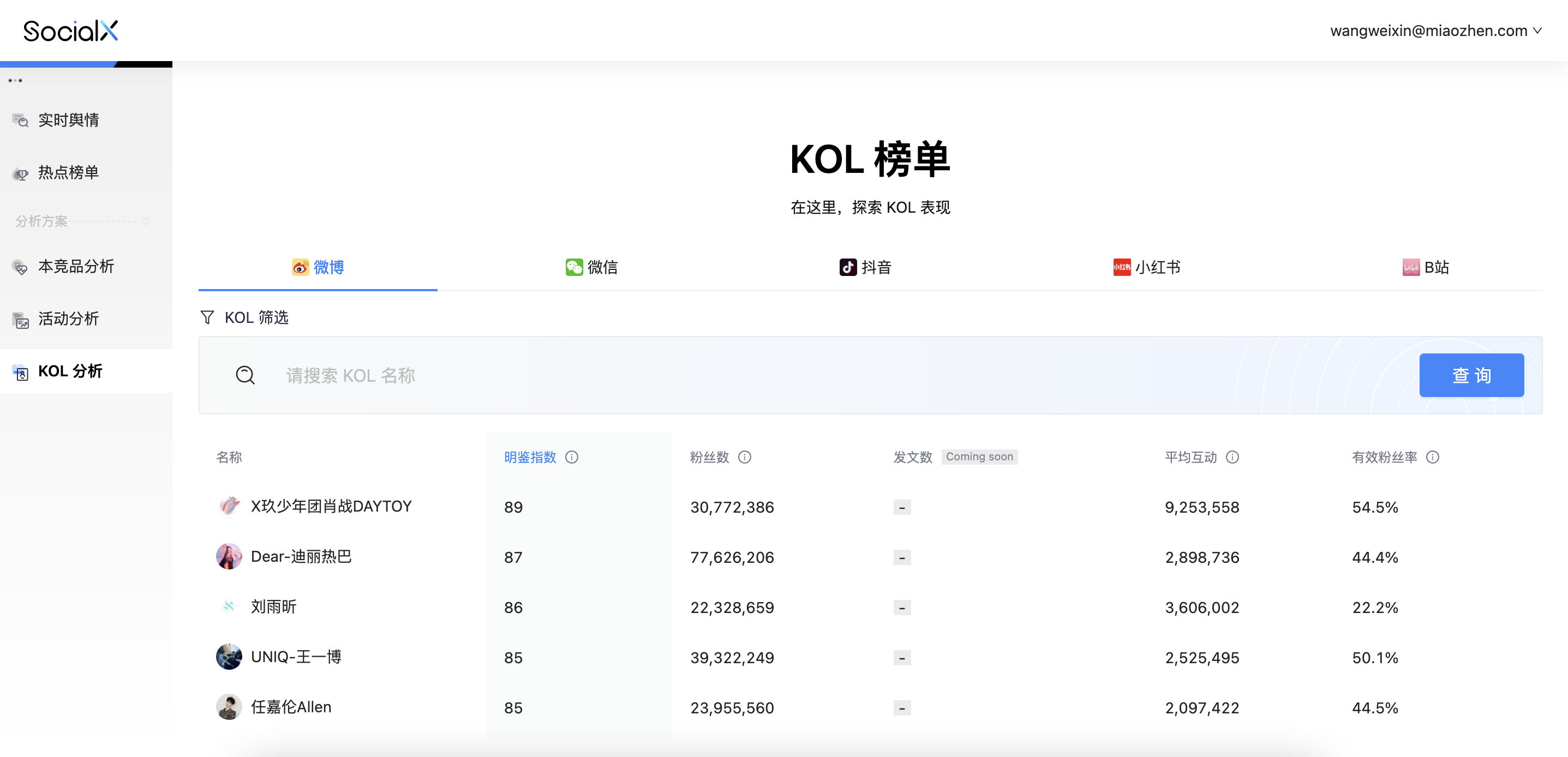Switch to the 小红书 tab
This screenshot has height=757, width=1568.
(x=1146, y=267)
